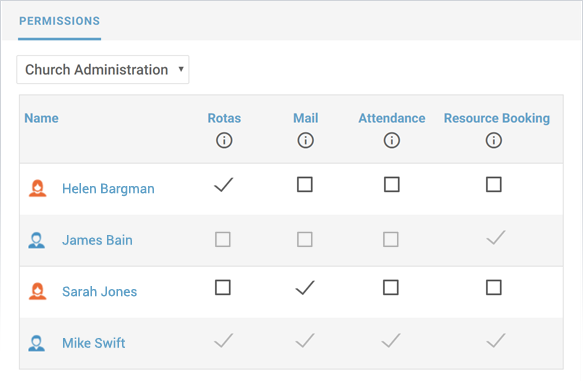Viewport: 583px width, 389px height.
Task: Click Sarah Jones's orange avatar icon
Action: click(x=38, y=291)
